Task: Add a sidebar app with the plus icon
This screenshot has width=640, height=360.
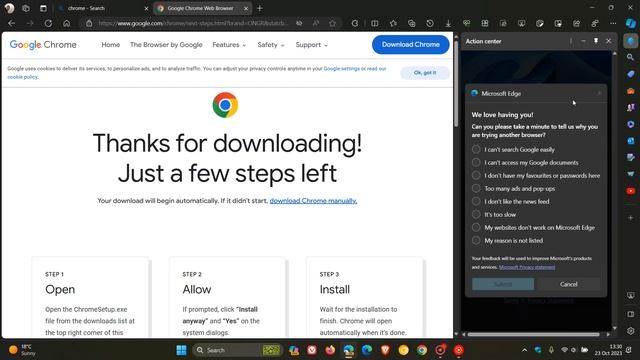Action: coord(631,218)
